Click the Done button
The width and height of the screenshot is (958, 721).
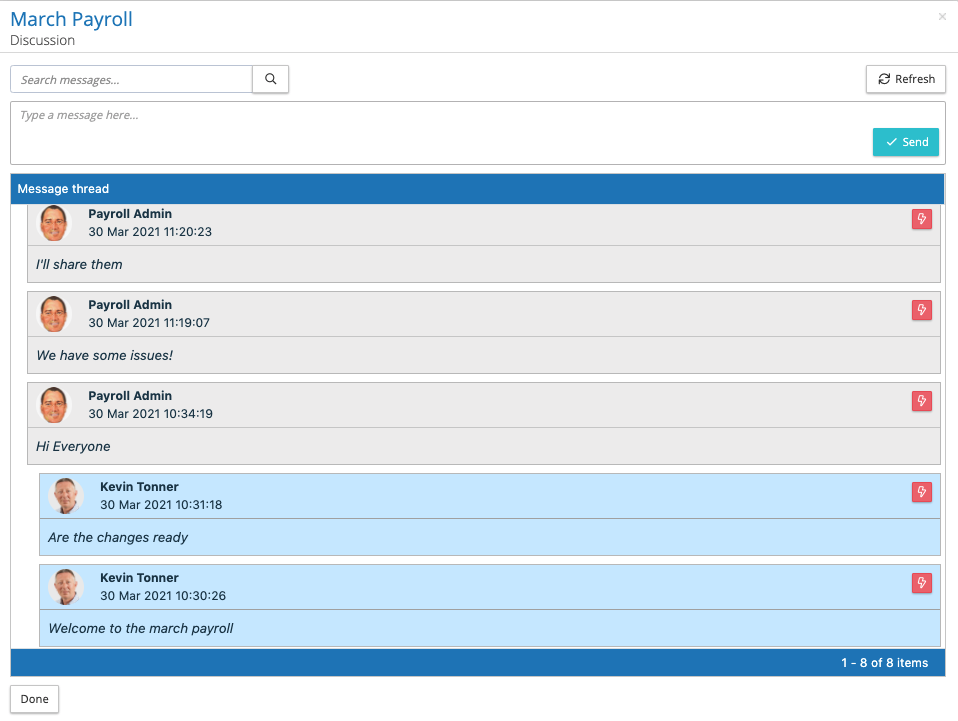pos(34,699)
